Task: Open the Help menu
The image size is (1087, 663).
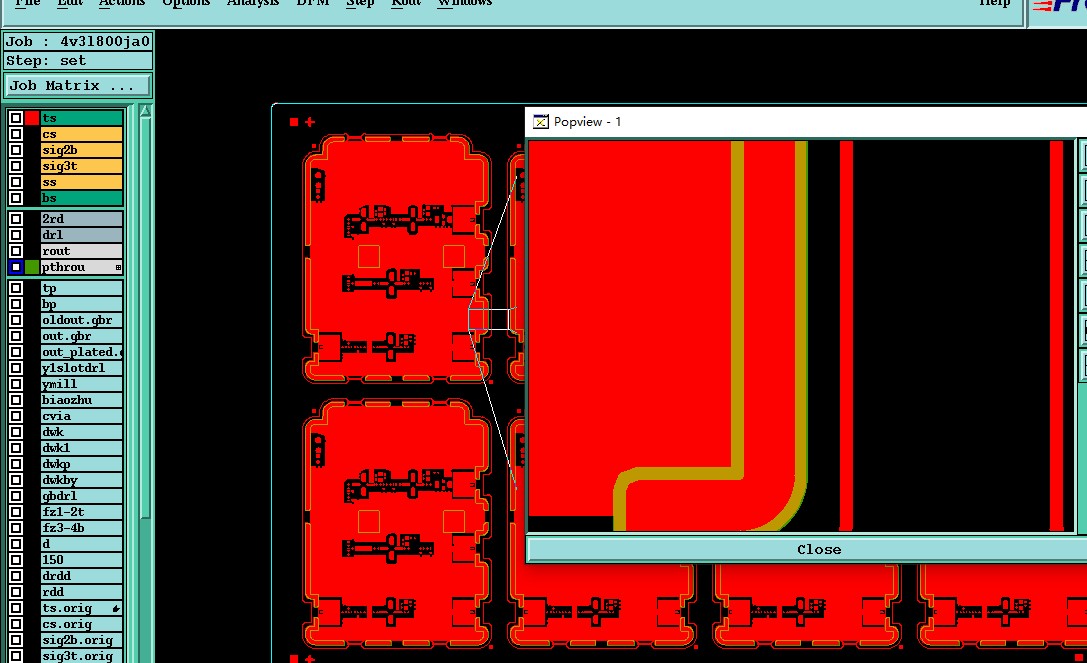Action: [995, 2]
